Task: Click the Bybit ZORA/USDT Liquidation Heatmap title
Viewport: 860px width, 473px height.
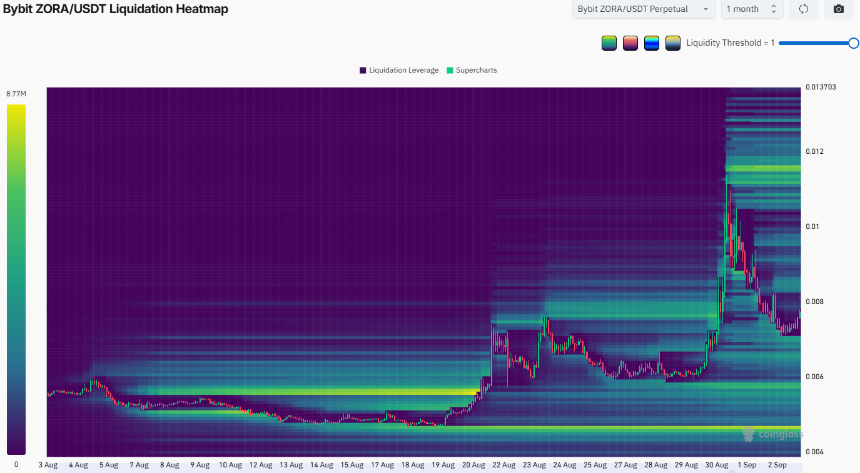Action: pyautogui.click(x=115, y=9)
